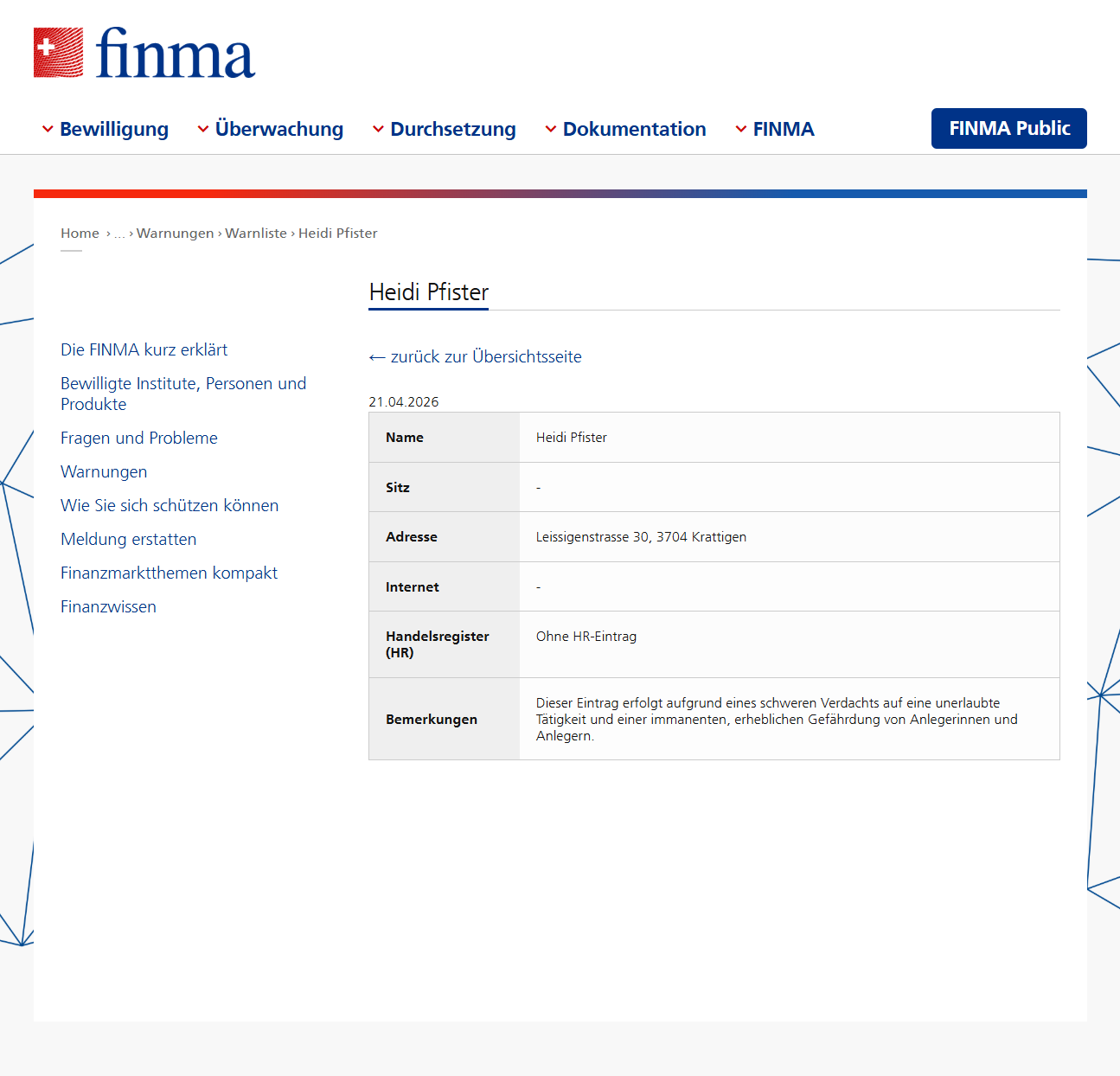Viewport: 1120px width, 1076px height.
Task: Click the Heidi Pfister breadcrumb entry
Action: pyautogui.click(x=338, y=234)
